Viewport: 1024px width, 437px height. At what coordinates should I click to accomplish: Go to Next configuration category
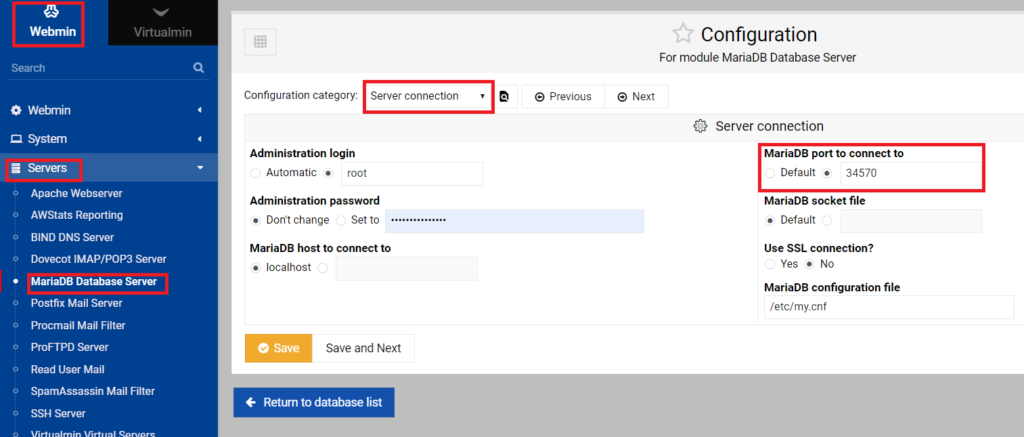pos(636,97)
